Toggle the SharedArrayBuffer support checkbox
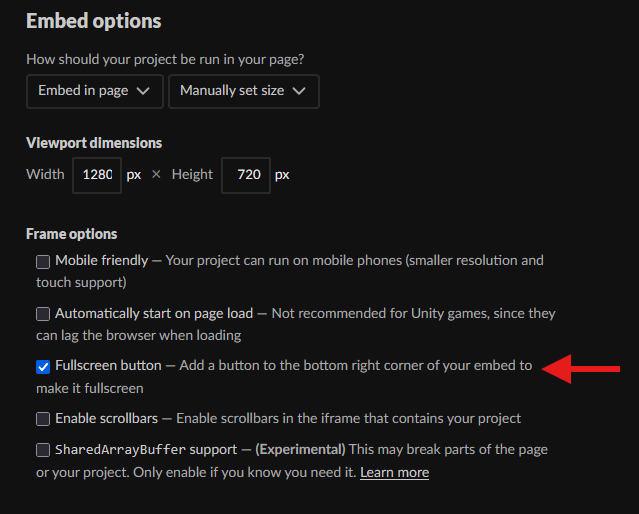The height and width of the screenshot is (514, 639). (x=43, y=450)
